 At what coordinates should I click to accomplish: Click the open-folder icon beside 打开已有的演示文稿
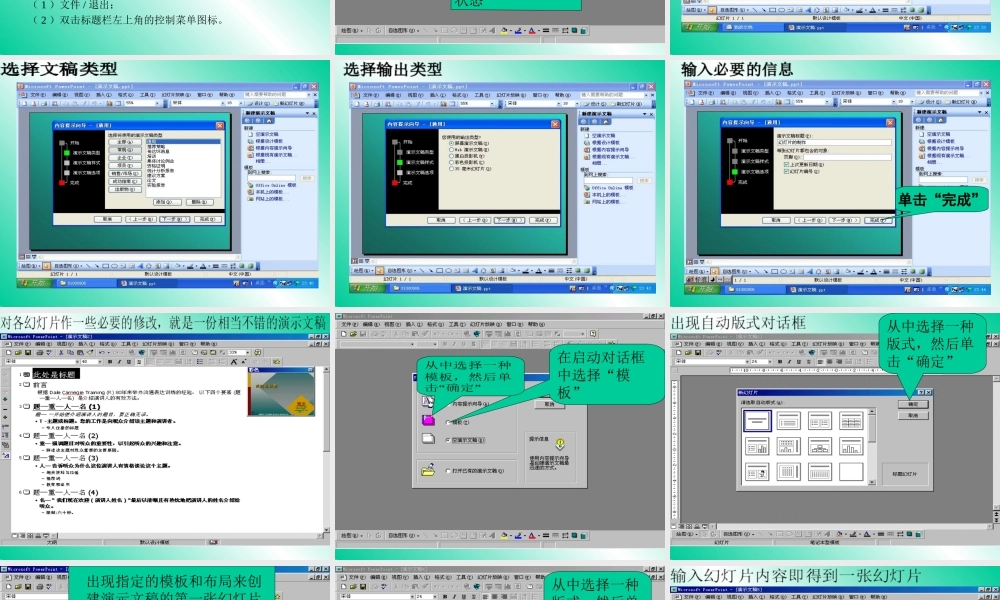428,471
